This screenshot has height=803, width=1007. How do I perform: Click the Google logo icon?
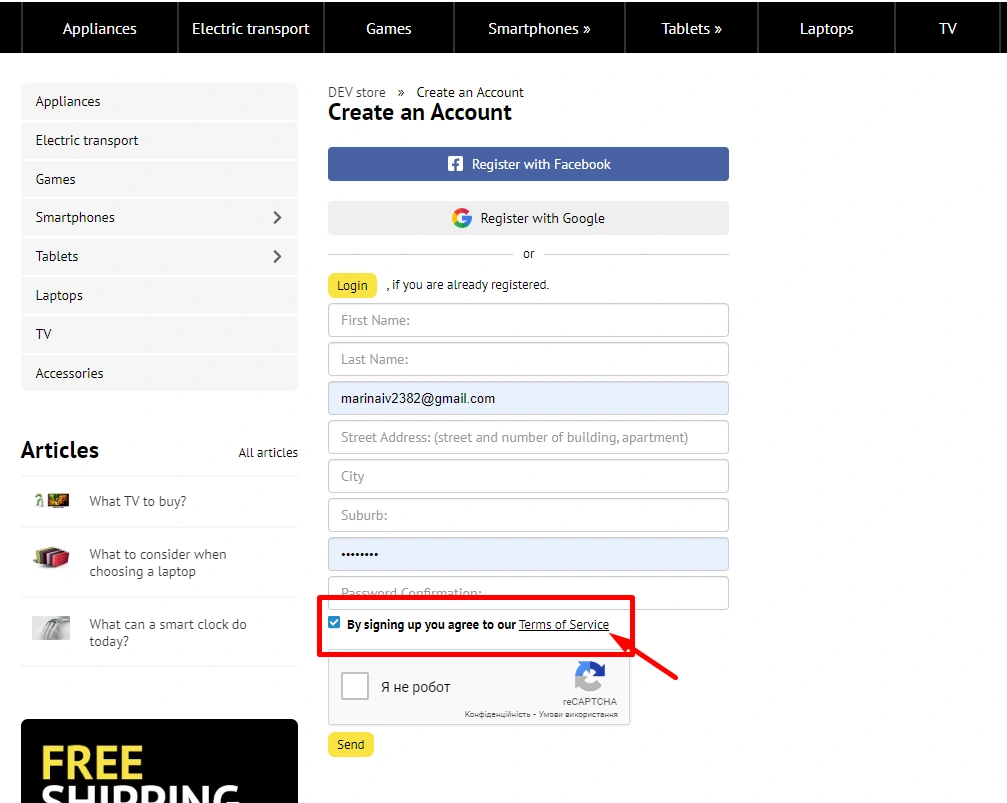pyautogui.click(x=461, y=218)
